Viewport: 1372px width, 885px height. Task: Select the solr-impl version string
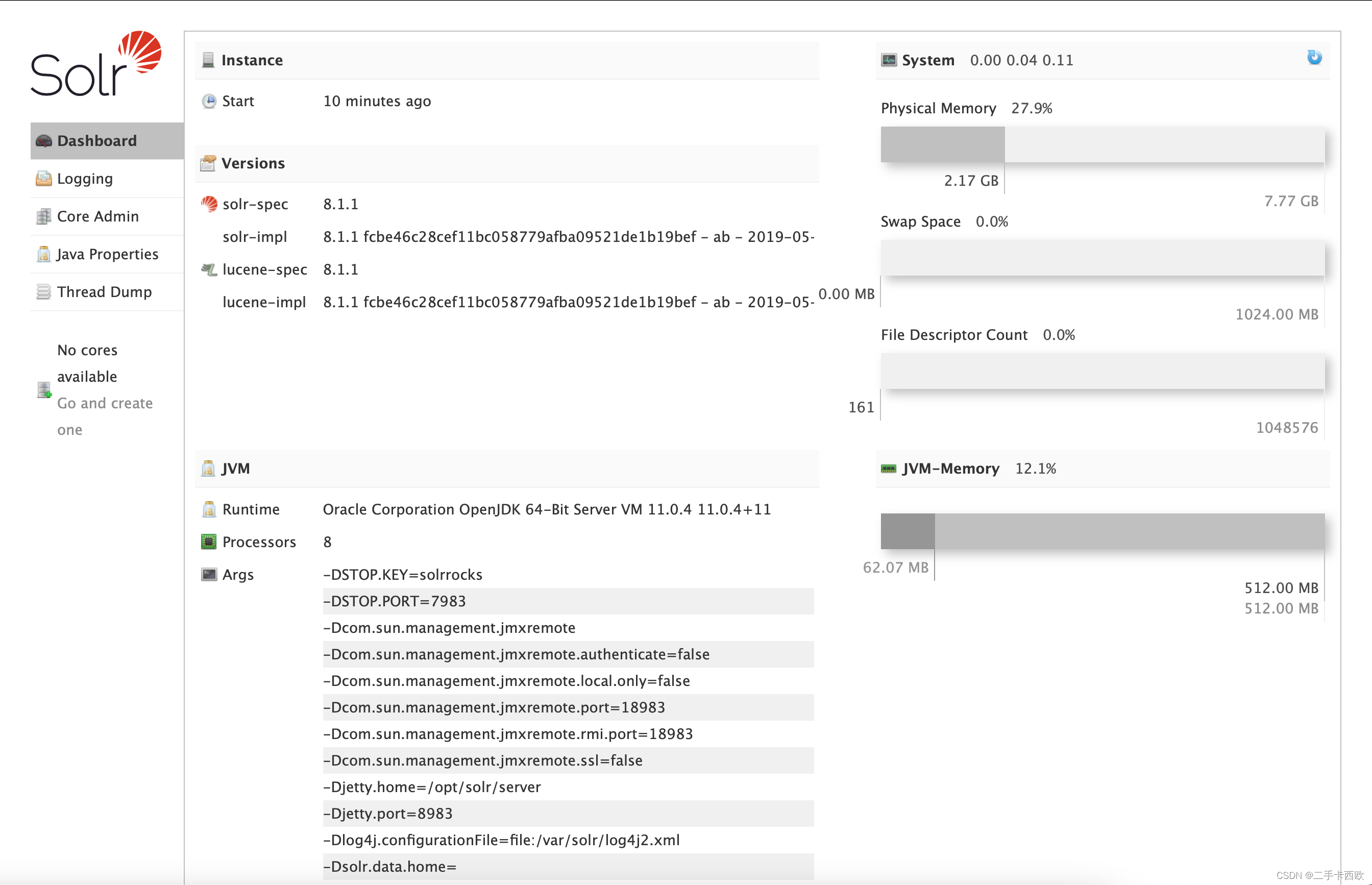(569, 237)
